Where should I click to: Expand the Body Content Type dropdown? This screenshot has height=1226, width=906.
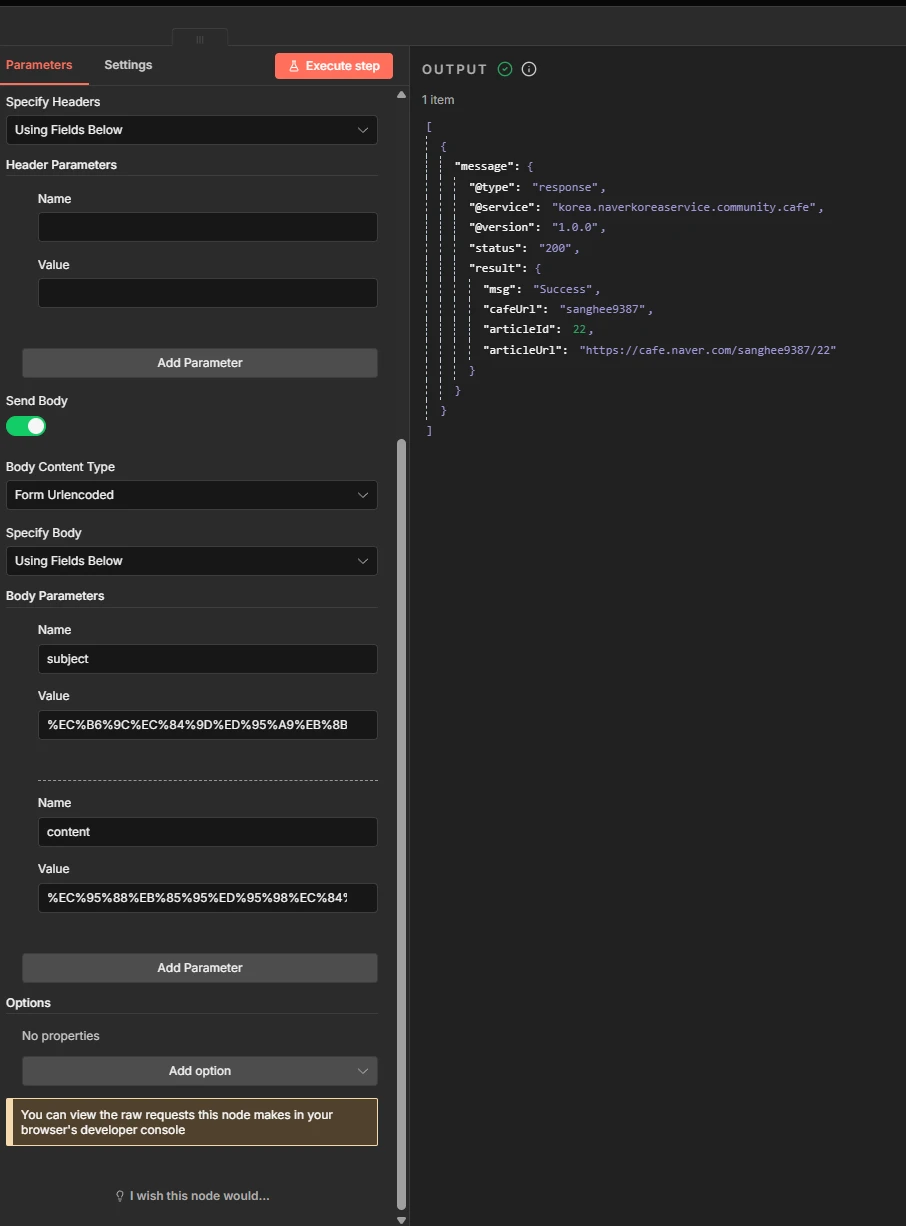click(192, 495)
